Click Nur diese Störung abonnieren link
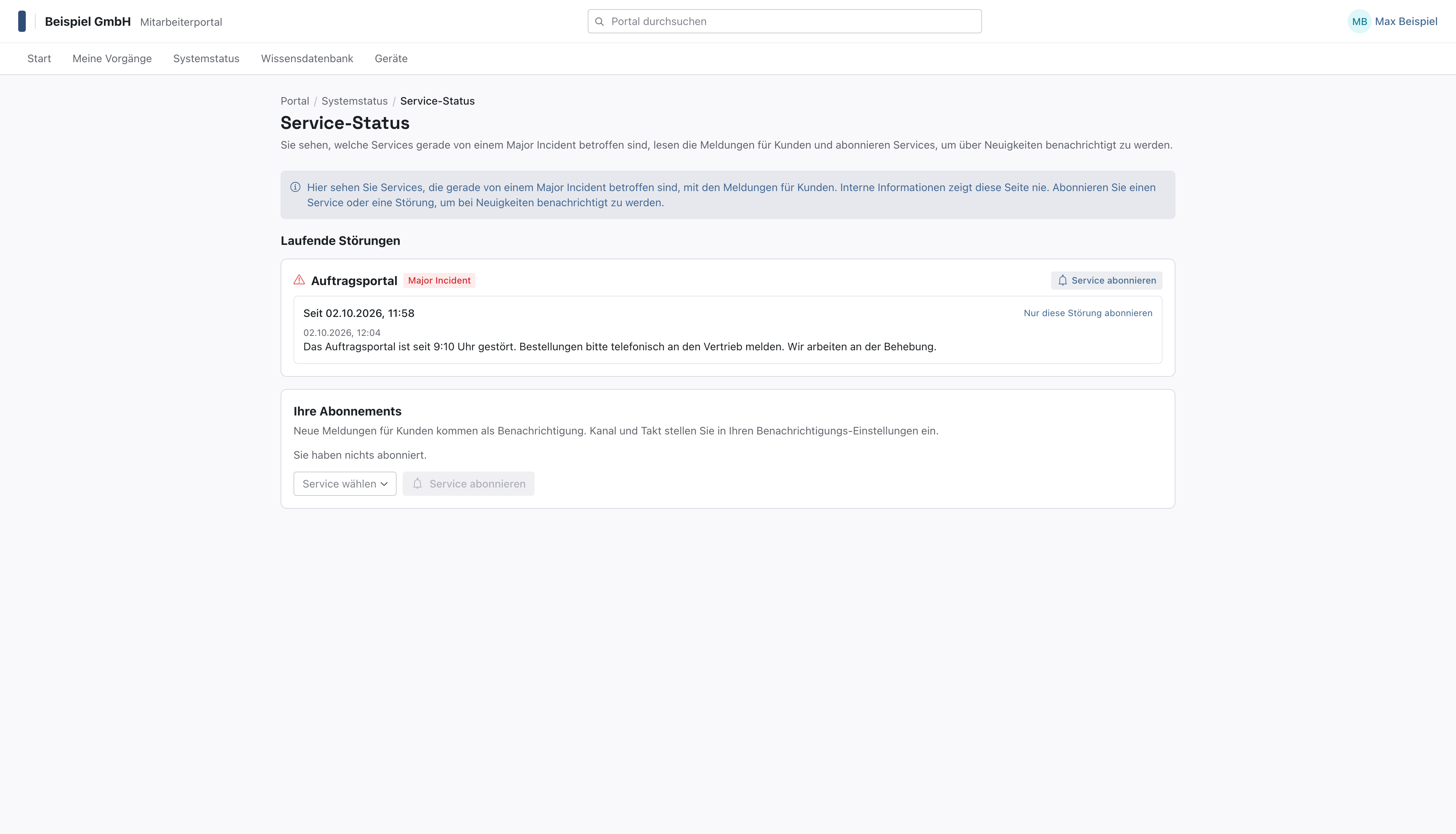This screenshot has height=834, width=1456. coord(1088,314)
